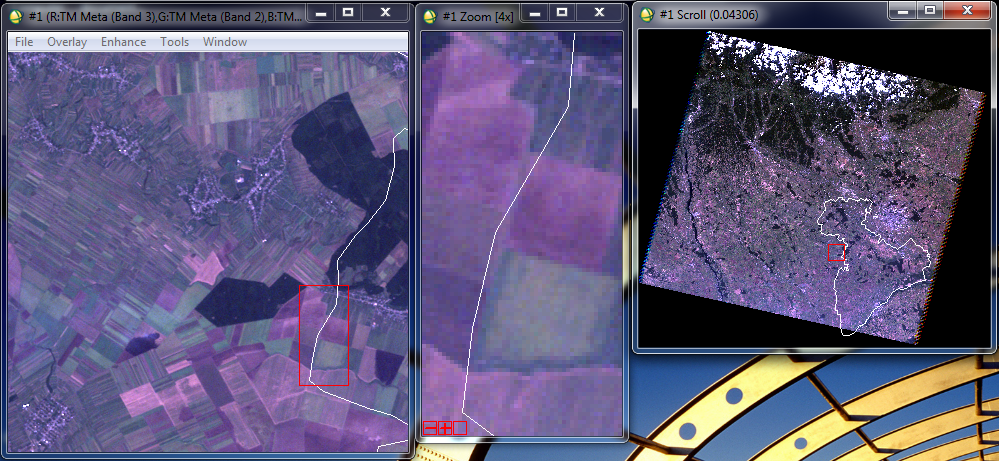Image resolution: width=999 pixels, height=461 pixels.
Task: Click the zoom-in plus box in Zoom window
Action: [445, 428]
